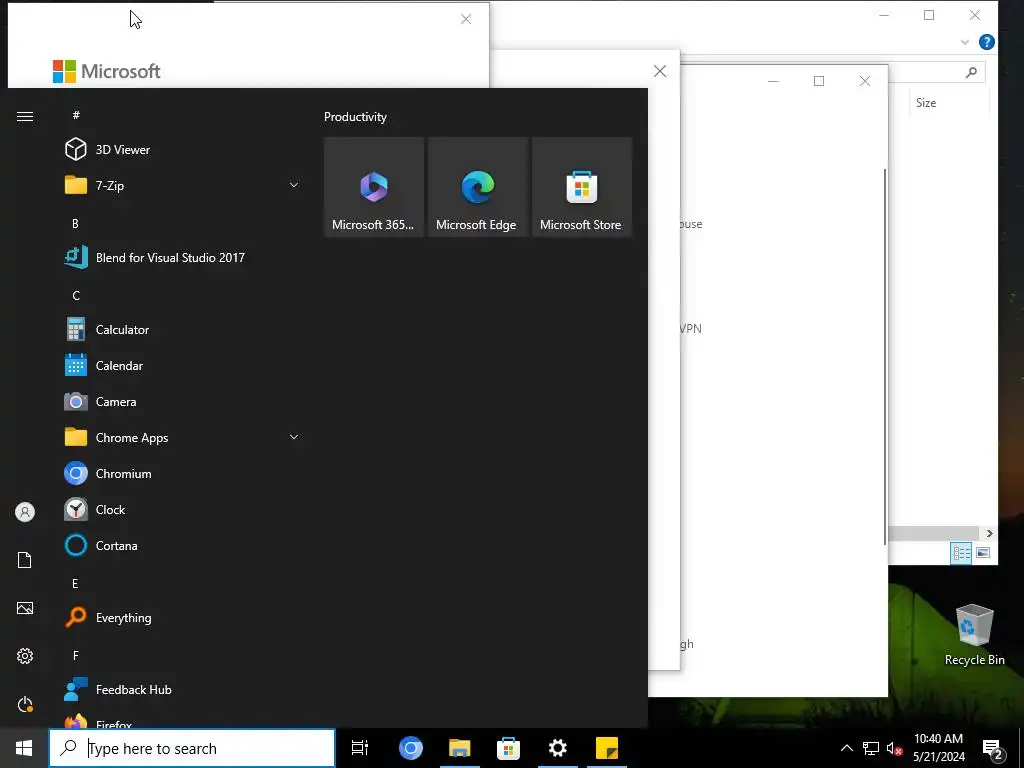Image resolution: width=1024 pixels, height=768 pixels.
Task: Expand the ribbon chevron in File Explorer
Action: coord(965,42)
